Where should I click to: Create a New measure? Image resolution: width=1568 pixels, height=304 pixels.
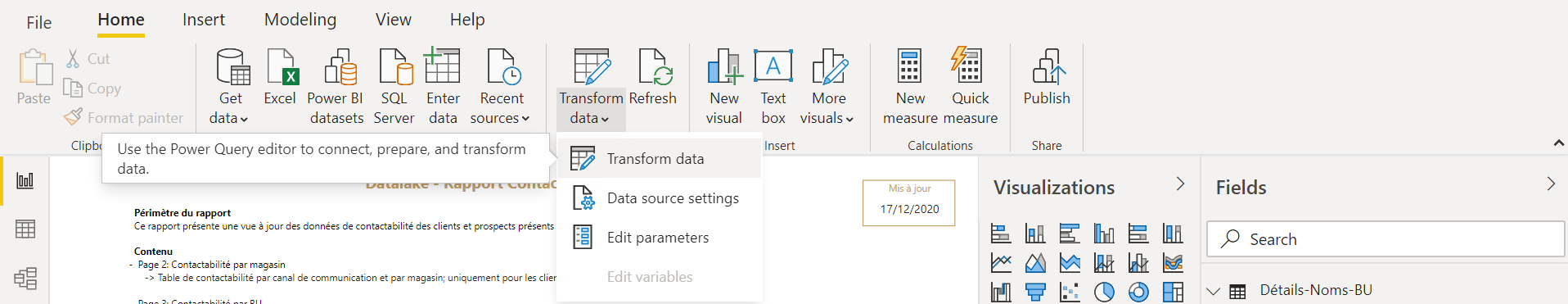[910, 87]
